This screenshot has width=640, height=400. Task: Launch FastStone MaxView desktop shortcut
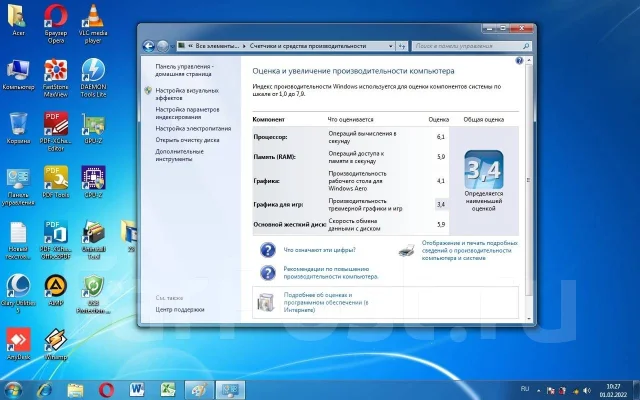[56, 78]
